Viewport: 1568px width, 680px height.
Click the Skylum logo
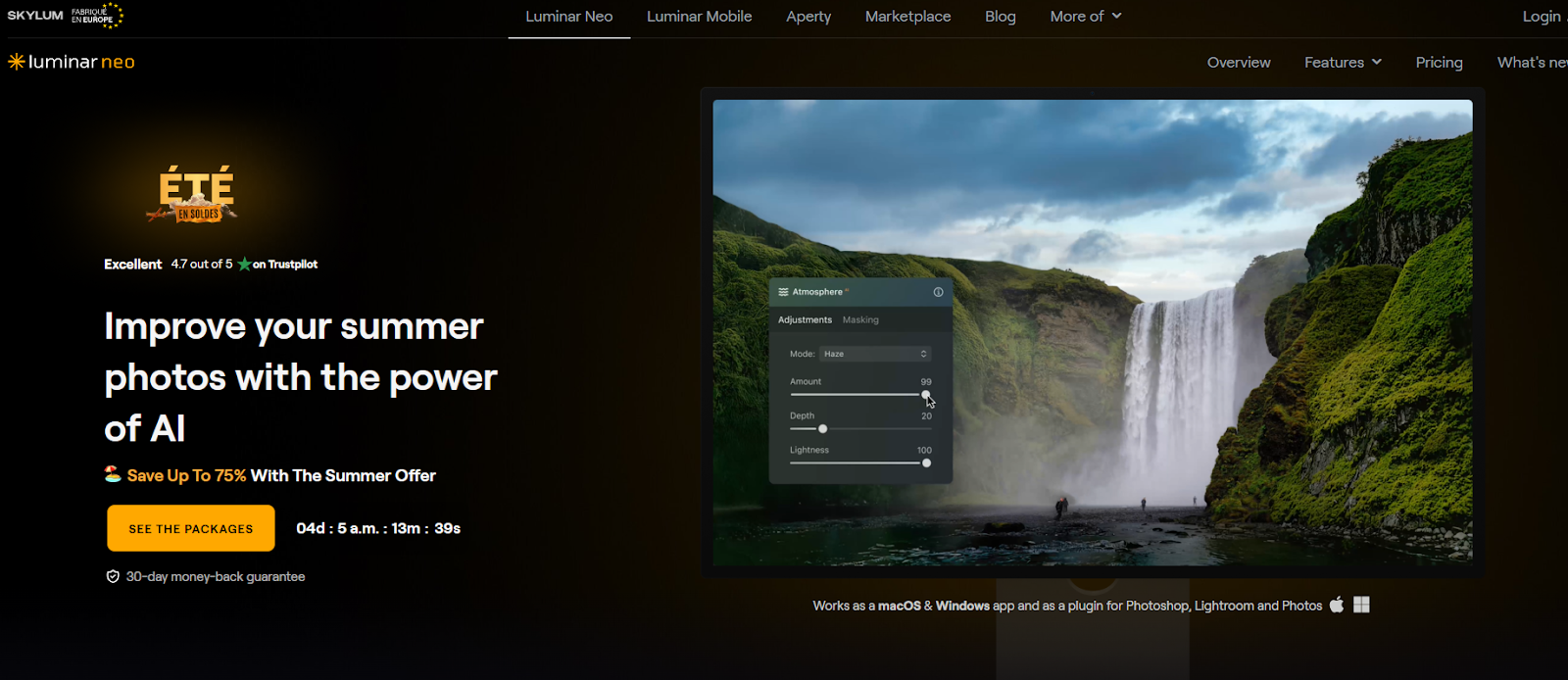pyautogui.click(x=35, y=16)
